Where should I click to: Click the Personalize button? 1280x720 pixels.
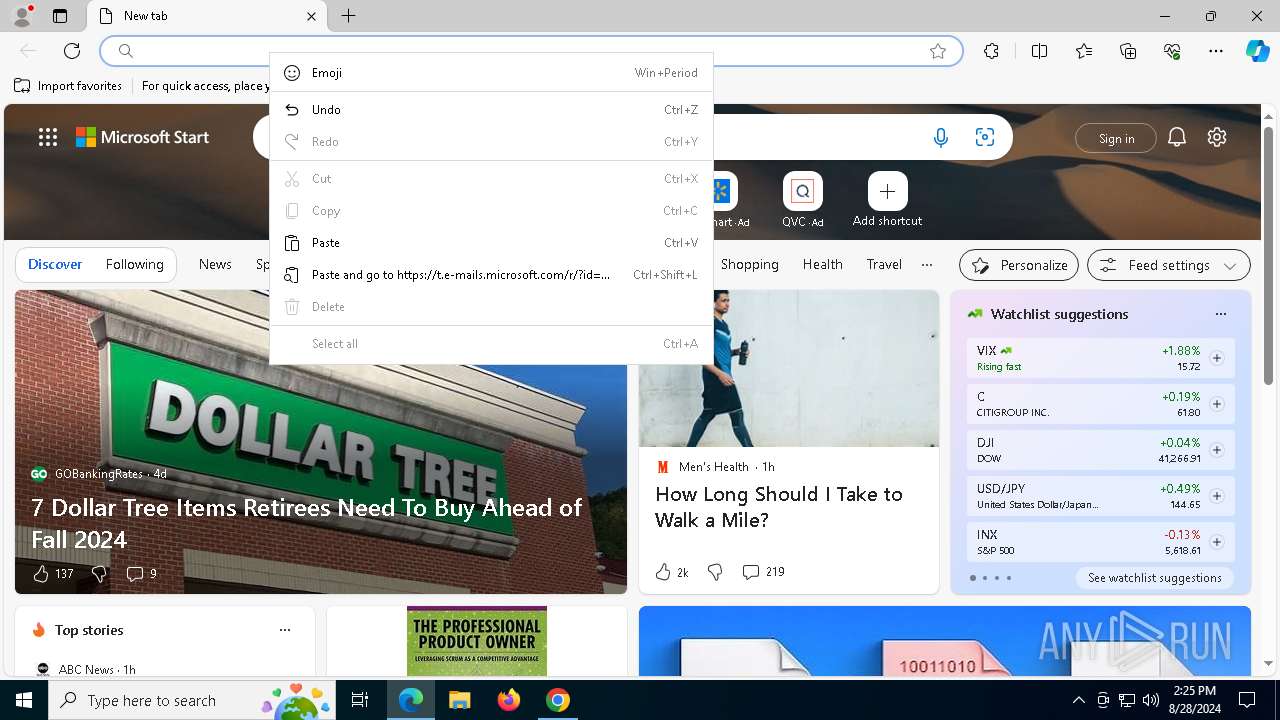point(1019,265)
